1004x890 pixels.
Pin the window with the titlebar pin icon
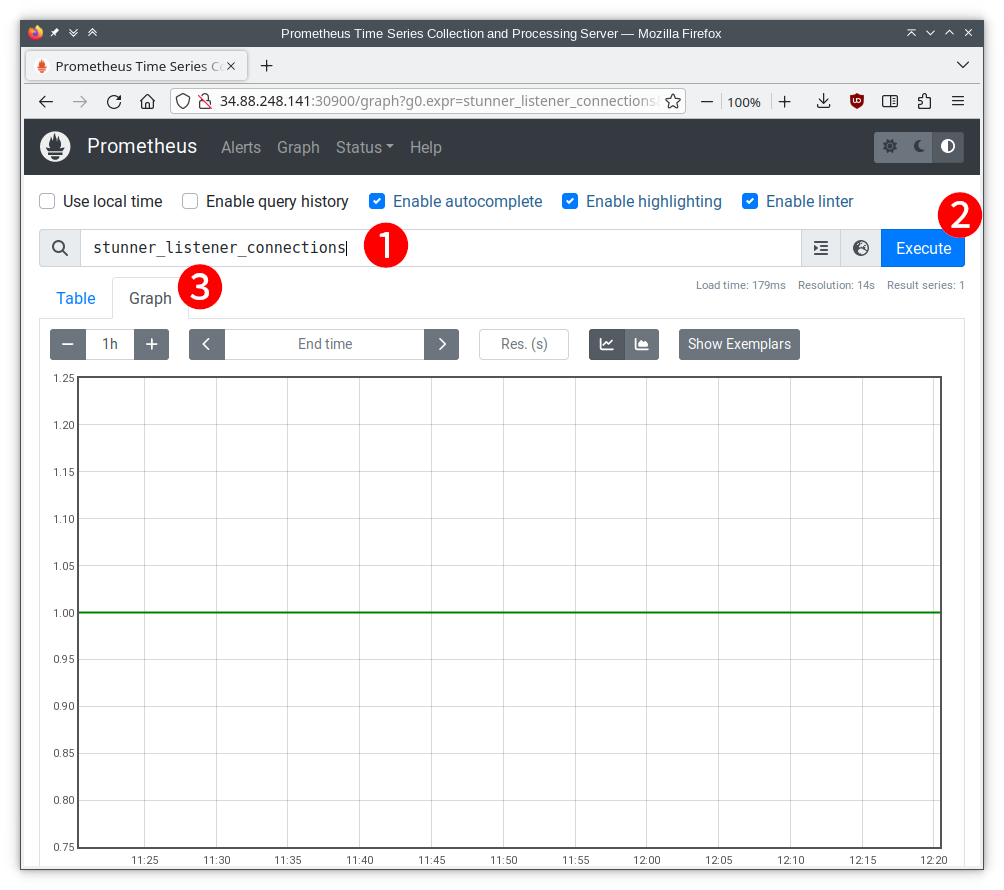(55, 33)
